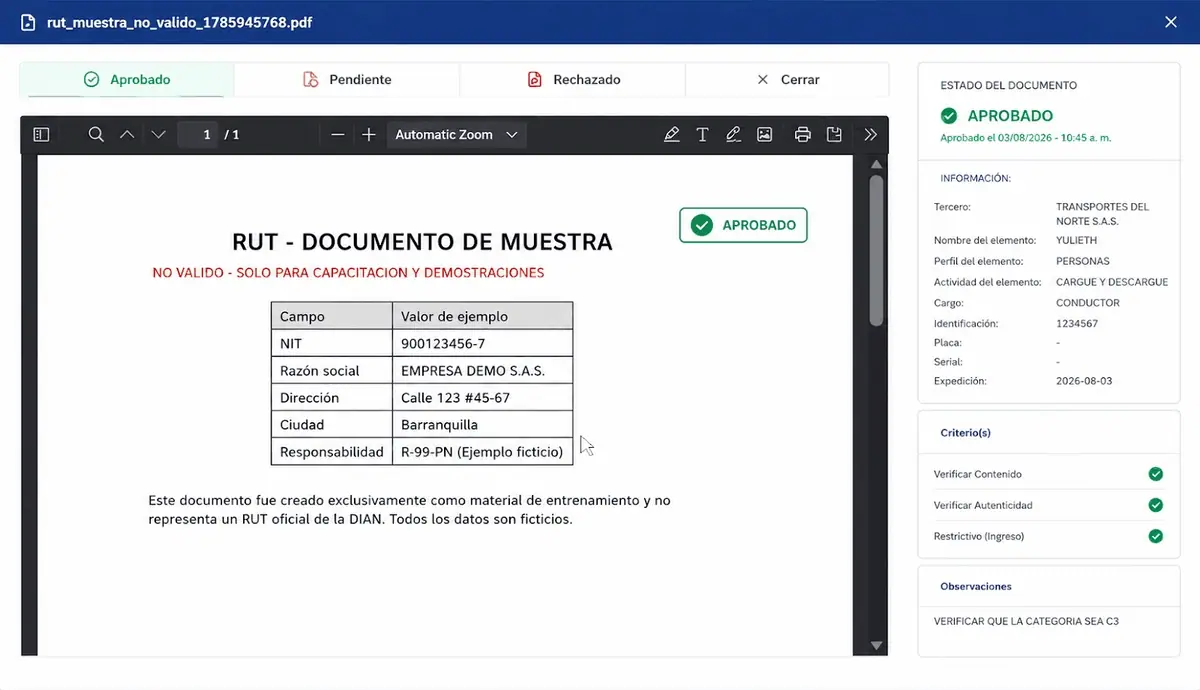Click the 'ESTADO DEL DOCUMENTO' header

(x=1008, y=86)
